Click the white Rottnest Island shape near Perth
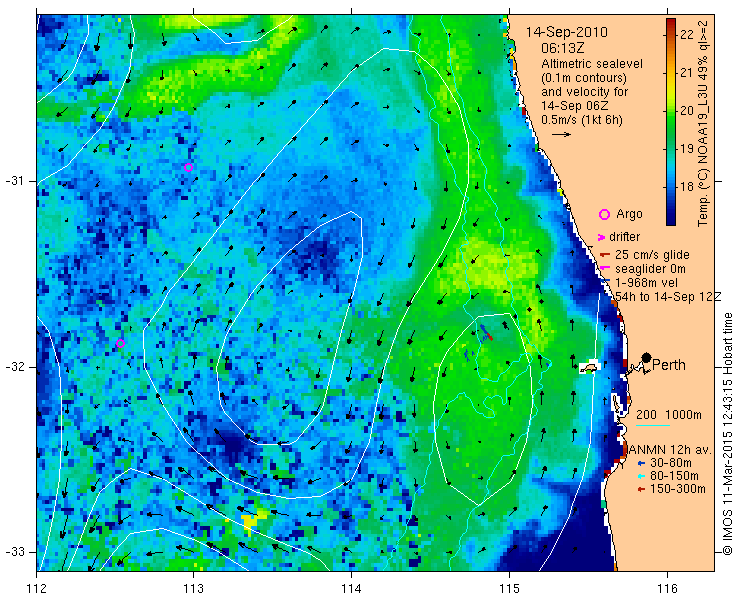Screen dimensions: 740x600 [589, 366]
